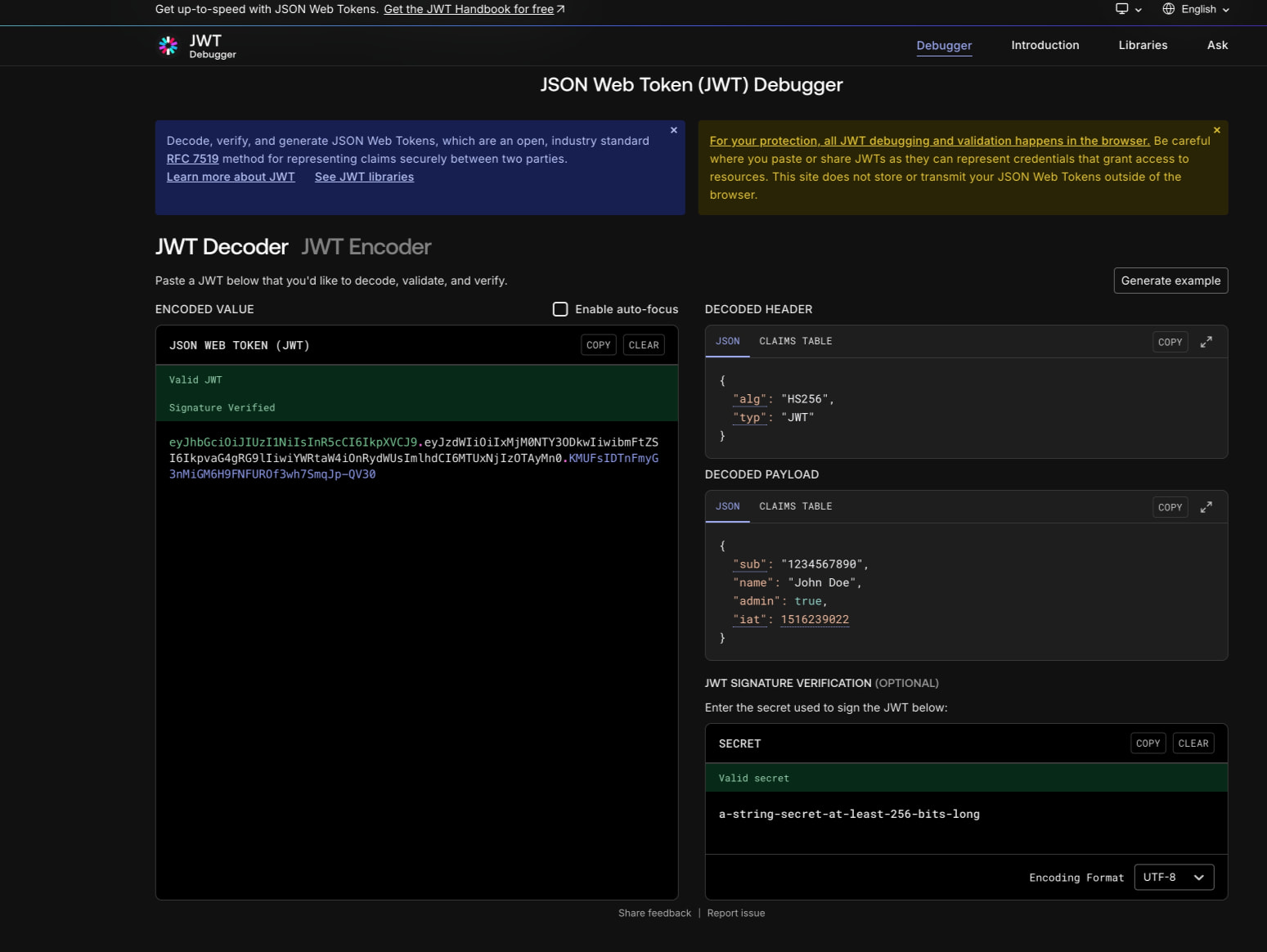
Task: Click the iat value 1516239022
Action: point(815,619)
